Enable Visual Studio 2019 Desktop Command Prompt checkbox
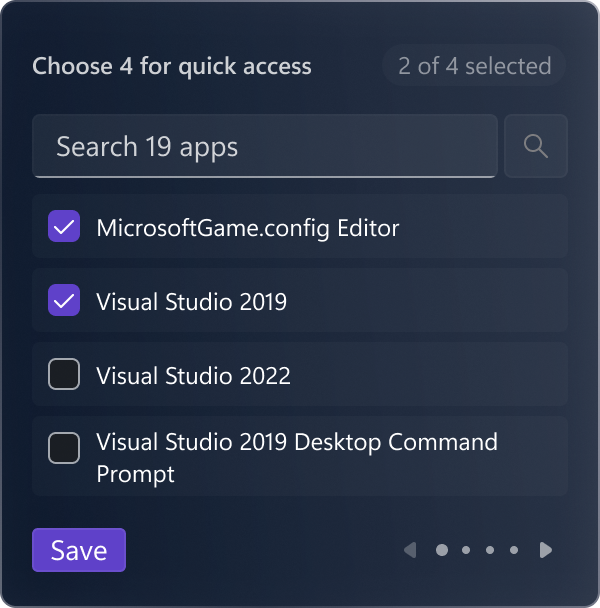This screenshot has width=600, height=608. coord(64,448)
